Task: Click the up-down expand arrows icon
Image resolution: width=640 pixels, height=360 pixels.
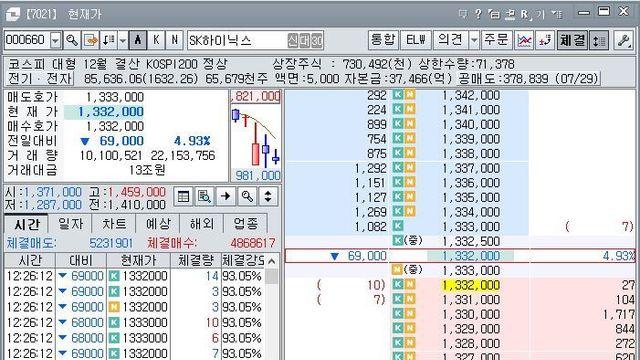Action: point(268,196)
